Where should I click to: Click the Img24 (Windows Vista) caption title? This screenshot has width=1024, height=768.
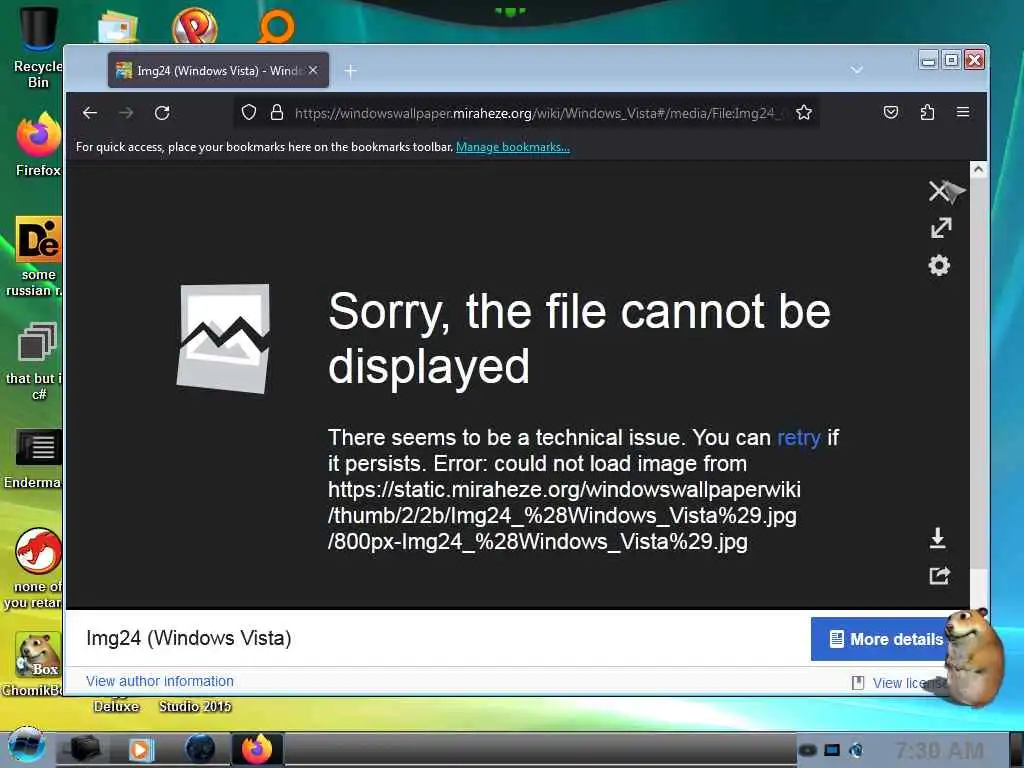coord(189,637)
